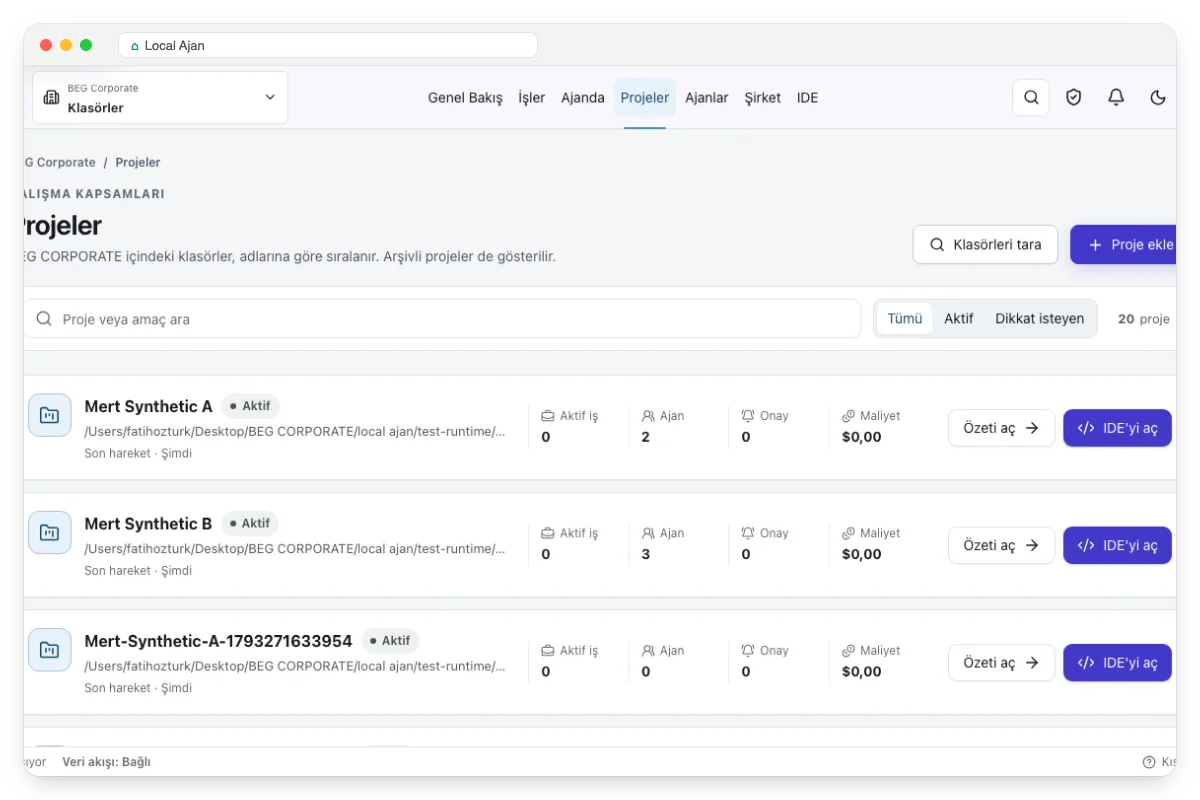The height and width of the screenshot is (800, 1200).
Task: Click the 20 proje count
Action: click(x=1143, y=319)
